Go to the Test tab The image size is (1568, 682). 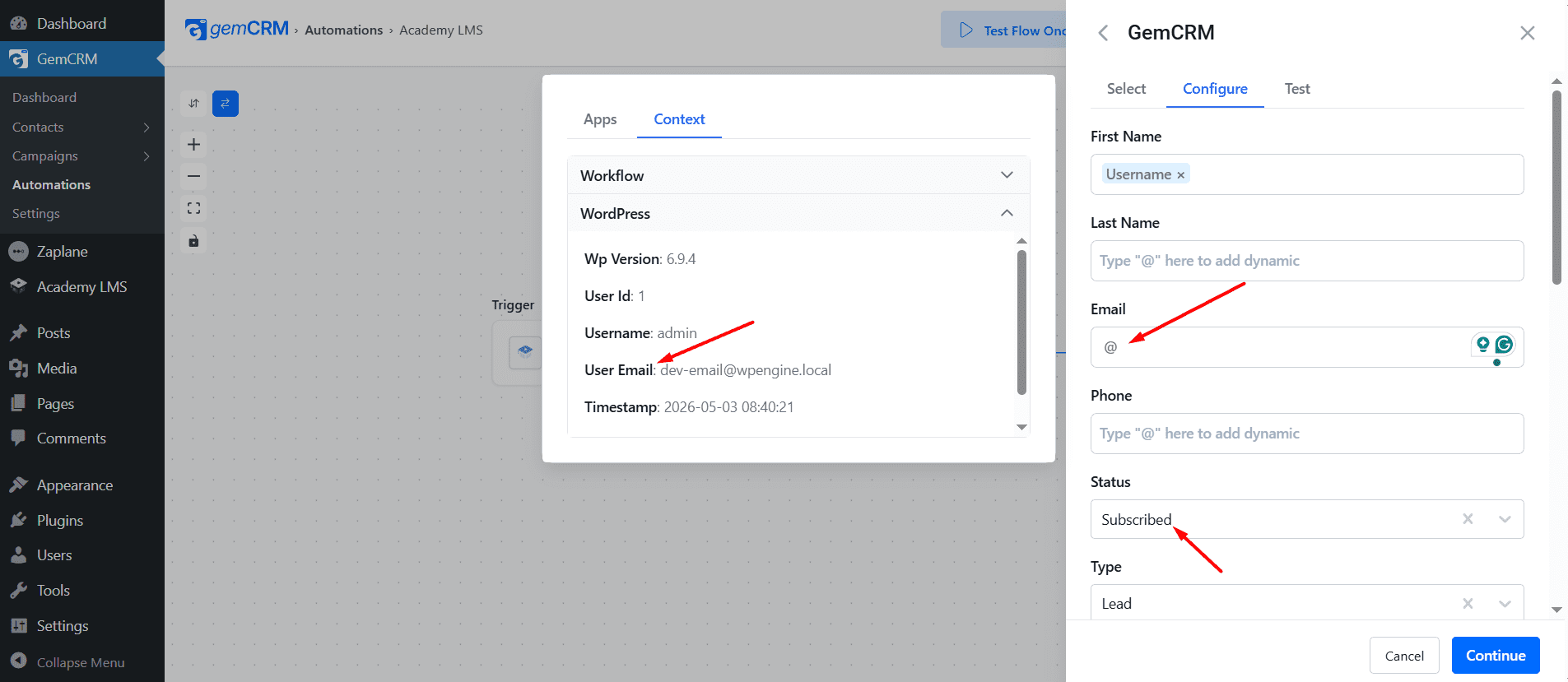[1297, 89]
